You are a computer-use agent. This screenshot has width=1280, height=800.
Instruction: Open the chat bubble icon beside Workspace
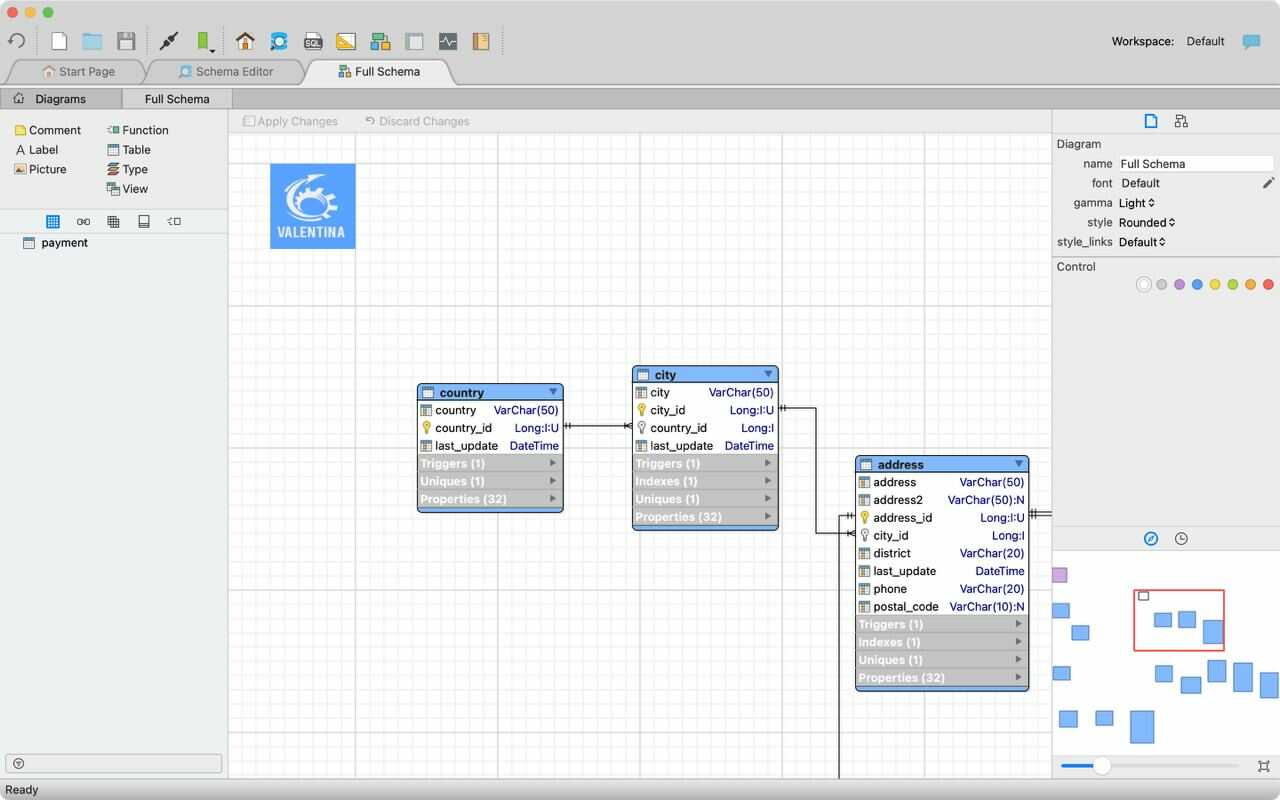[1251, 42]
